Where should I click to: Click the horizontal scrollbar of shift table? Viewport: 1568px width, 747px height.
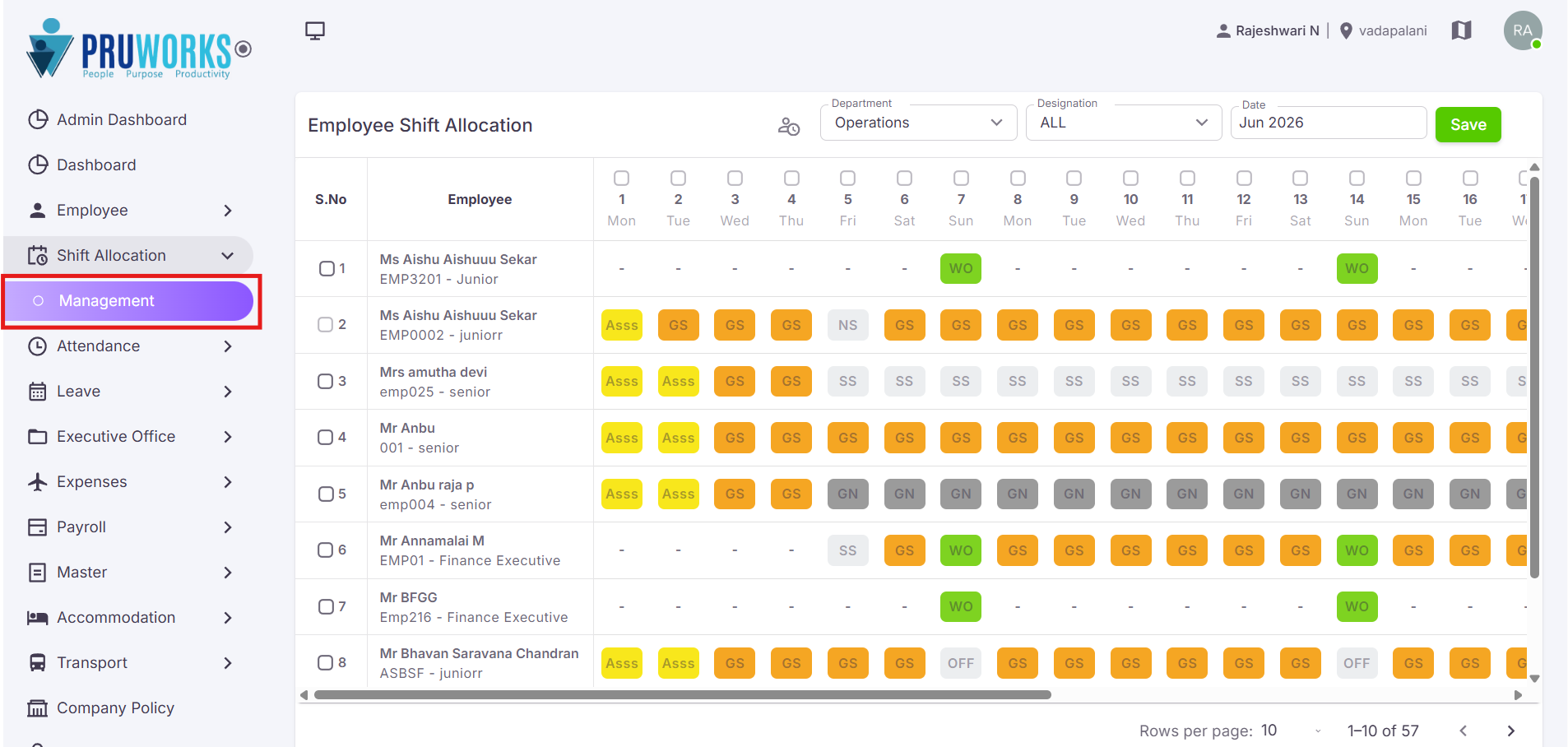tap(683, 694)
